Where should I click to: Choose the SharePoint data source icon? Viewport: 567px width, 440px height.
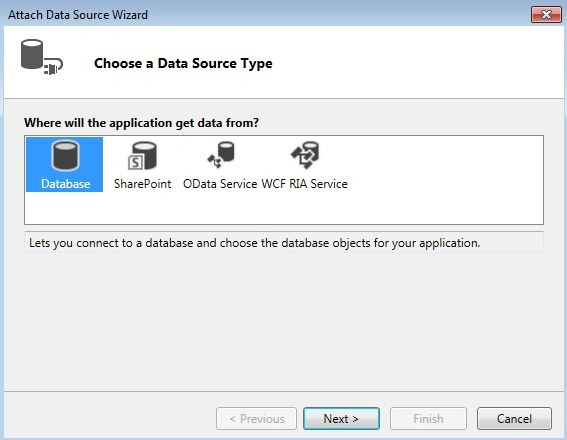[x=142, y=155]
